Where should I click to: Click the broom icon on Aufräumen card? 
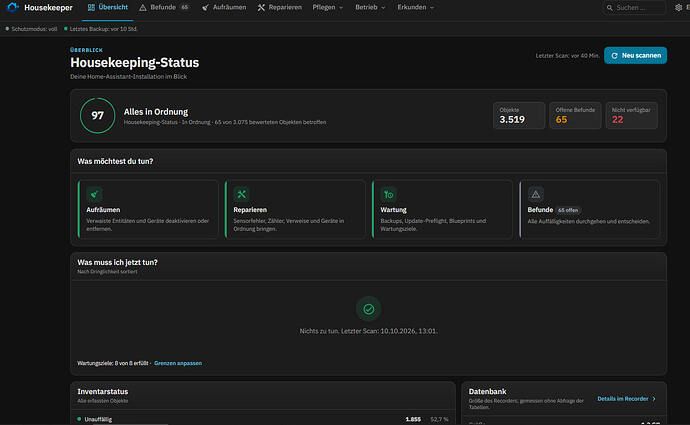[94, 194]
